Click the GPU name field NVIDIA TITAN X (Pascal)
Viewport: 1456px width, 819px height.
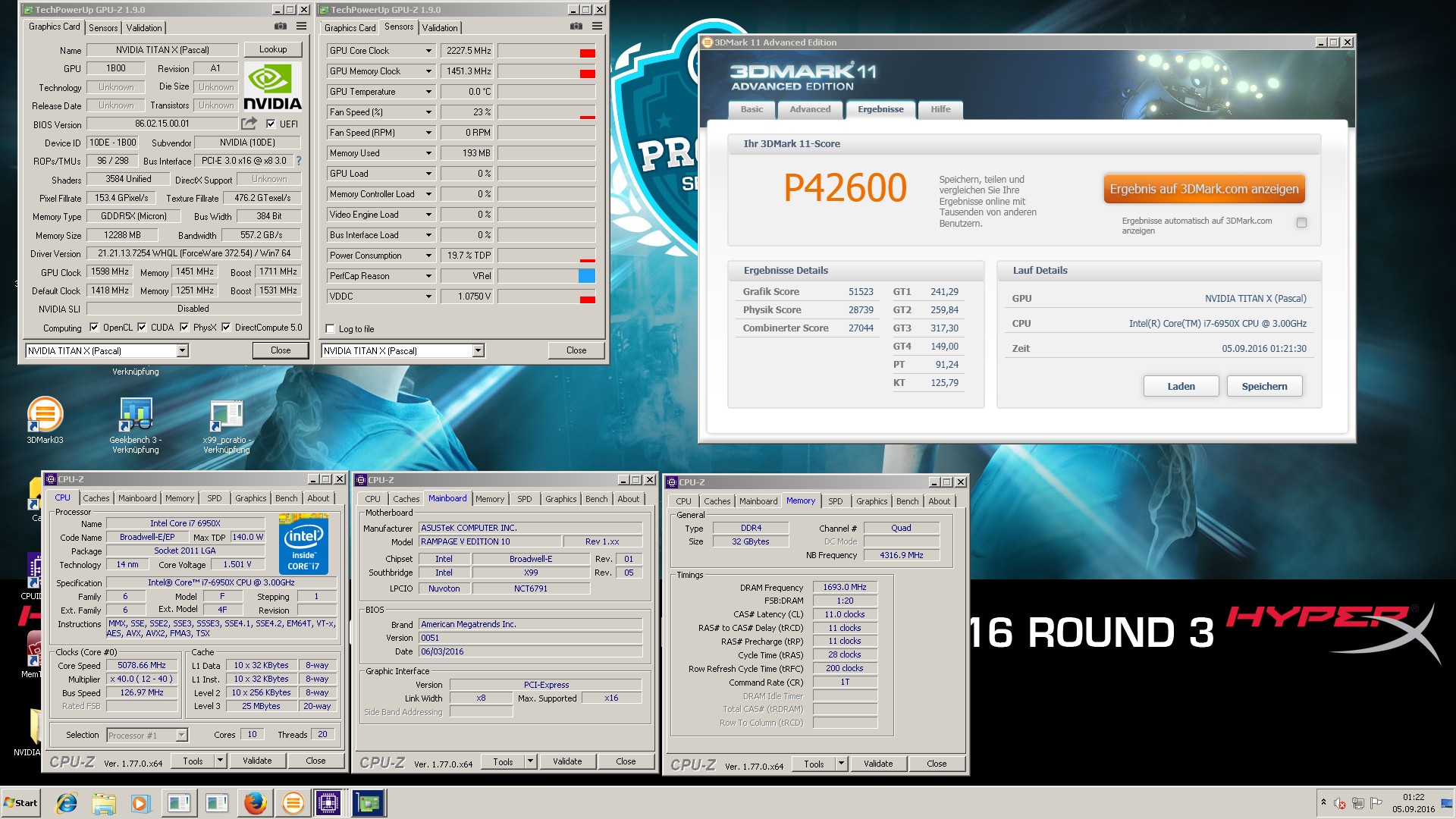[162, 50]
